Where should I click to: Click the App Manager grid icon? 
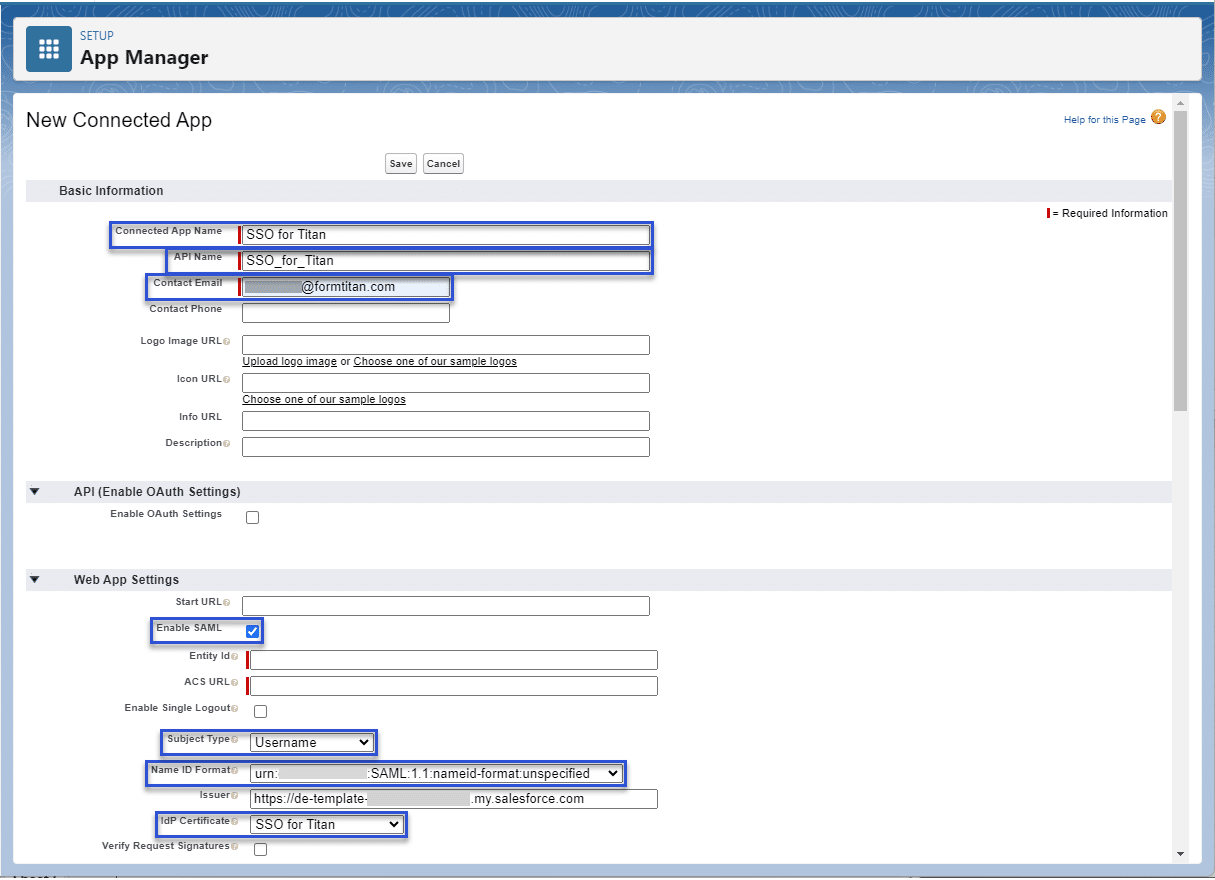tap(49, 49)
